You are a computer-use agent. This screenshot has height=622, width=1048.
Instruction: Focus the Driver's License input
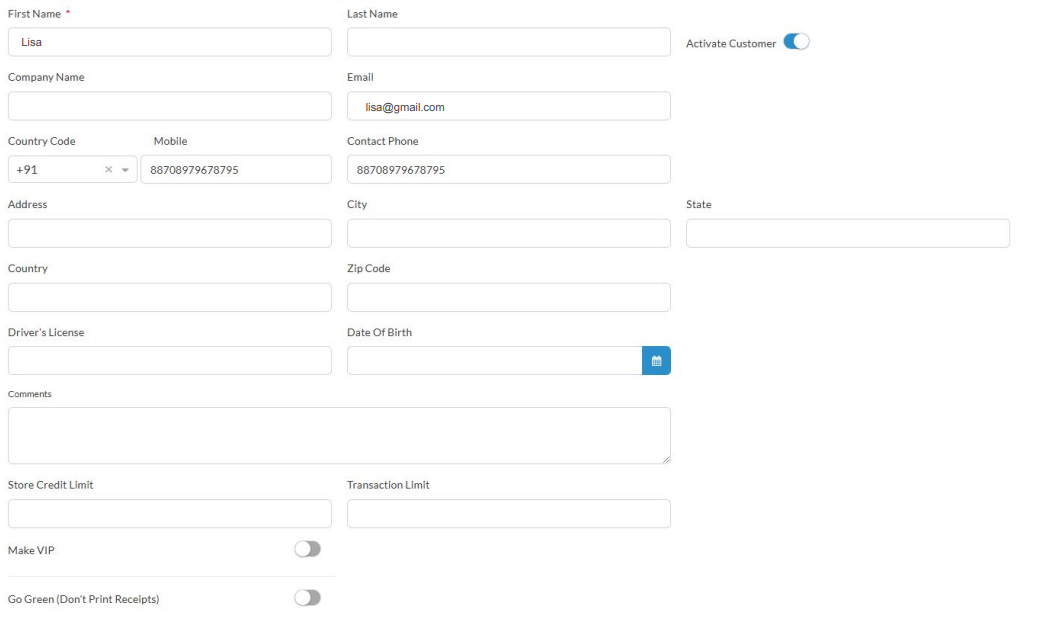(169, 361)
